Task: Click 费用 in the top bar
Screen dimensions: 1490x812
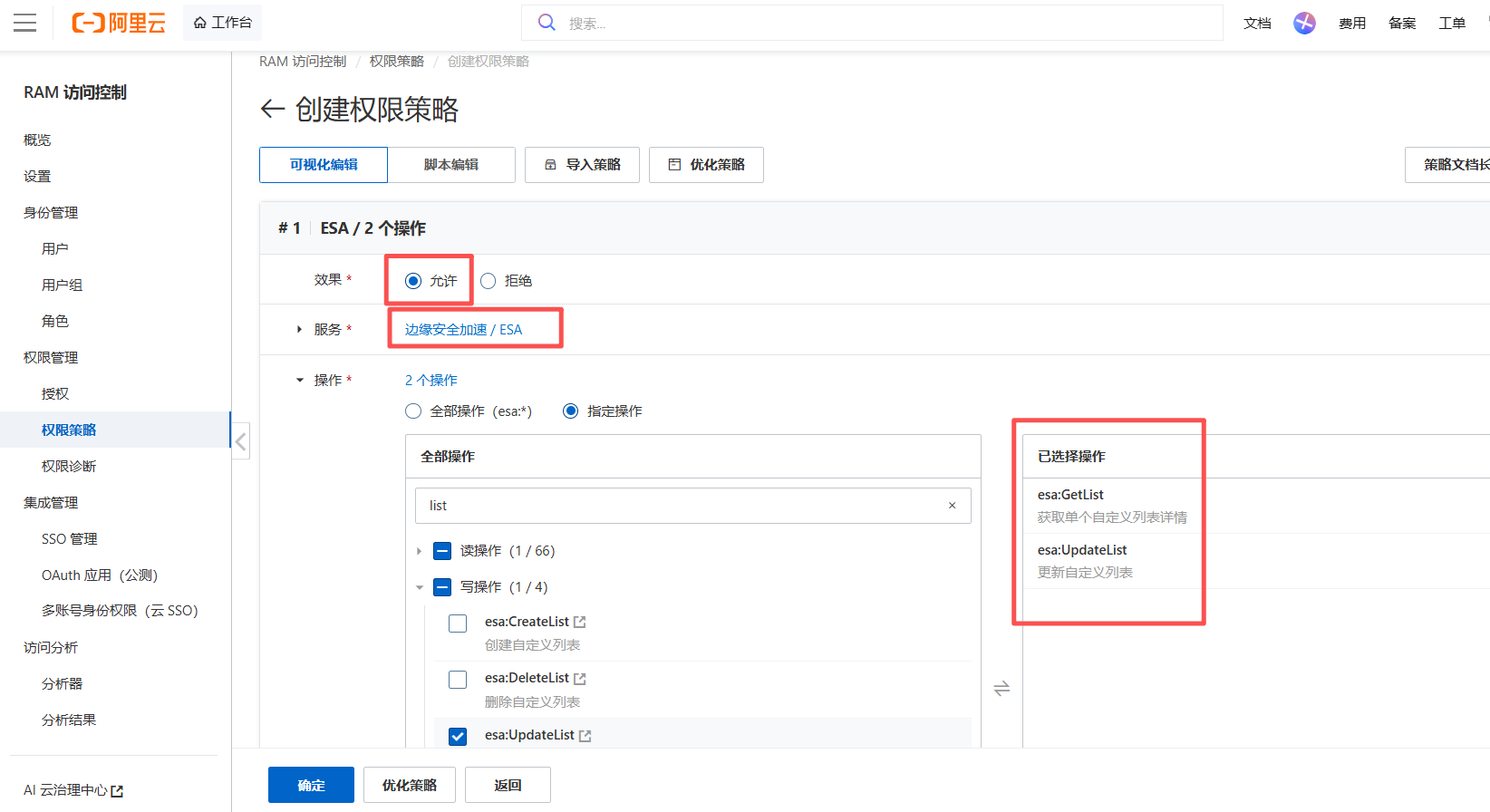Action: (1352, 24)
